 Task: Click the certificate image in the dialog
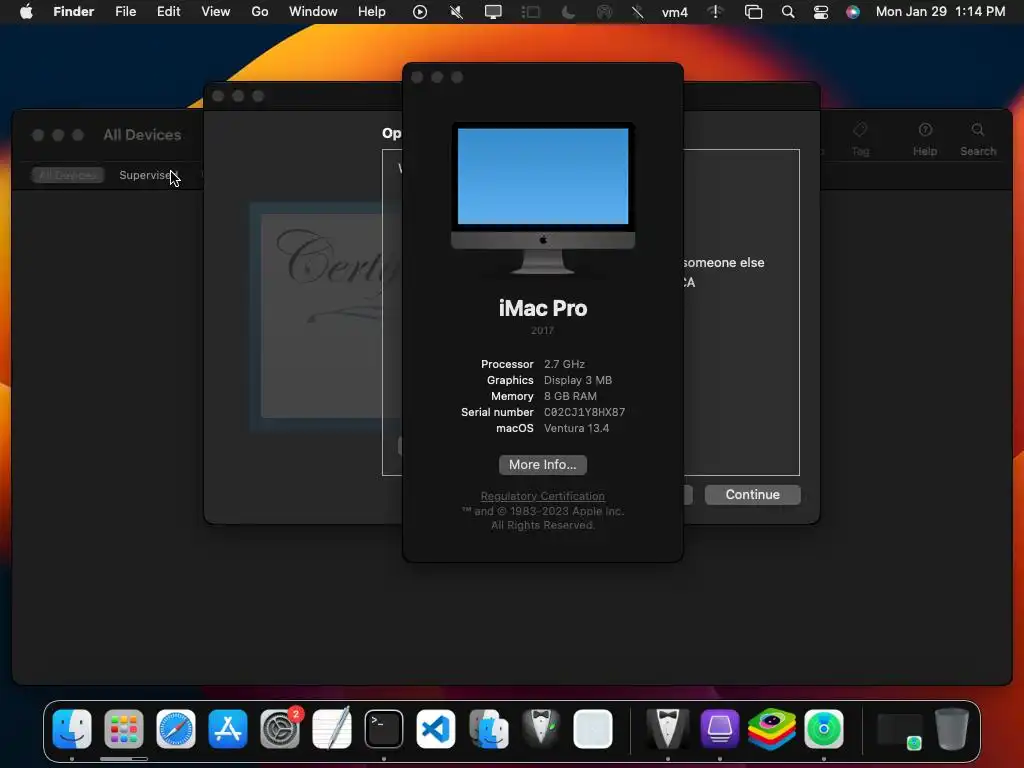(x=326, y=316)
